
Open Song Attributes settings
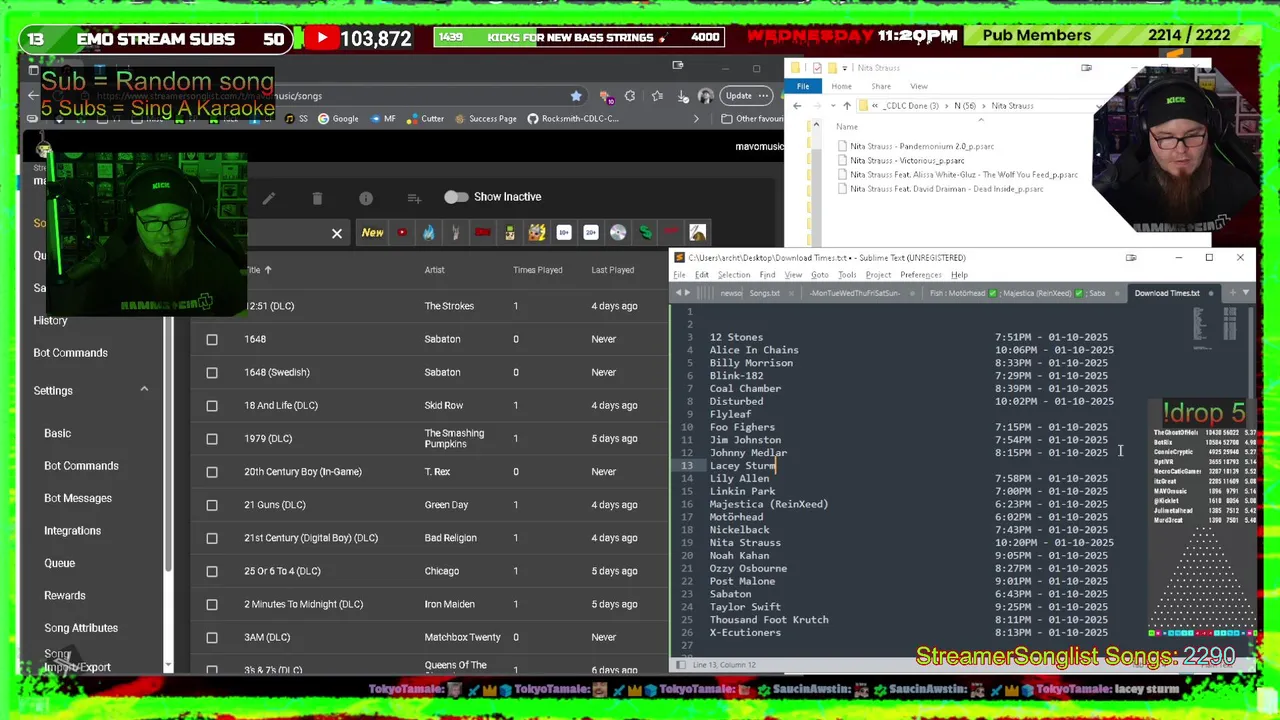81,628
